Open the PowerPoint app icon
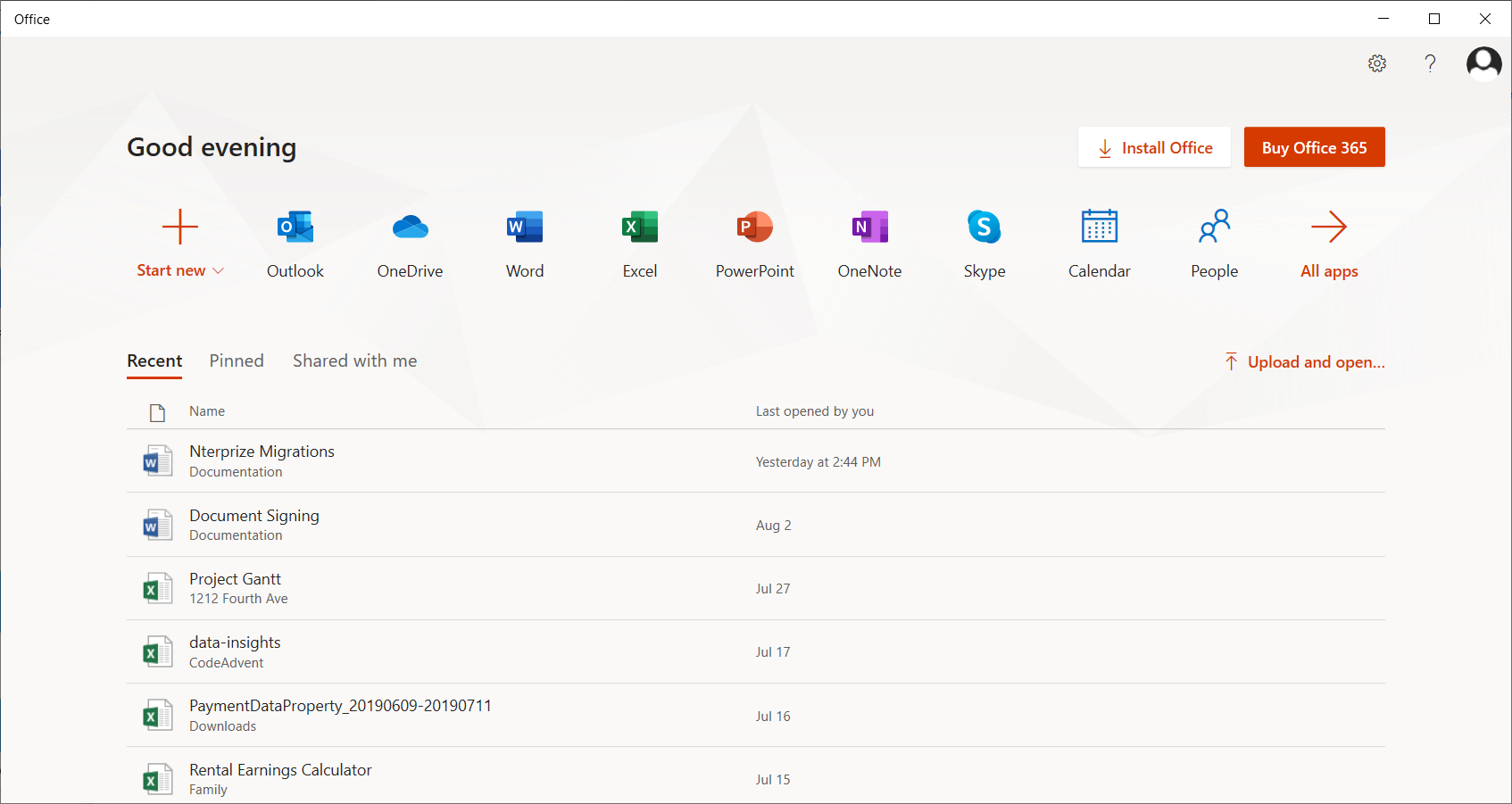The width and height of the screenshot is (1512, 804). click(755, 227)
